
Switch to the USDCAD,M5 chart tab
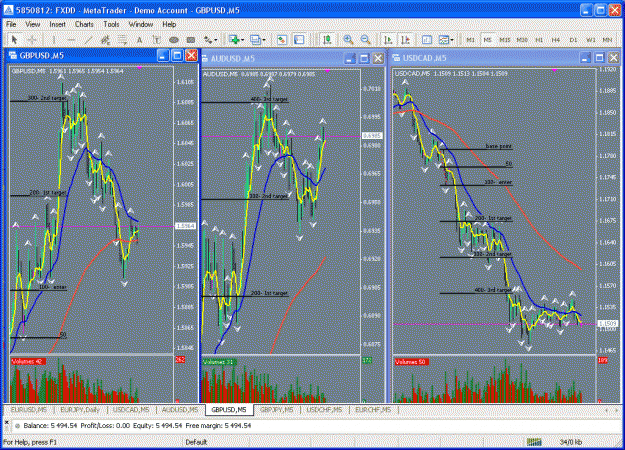(x=131, y=410)
